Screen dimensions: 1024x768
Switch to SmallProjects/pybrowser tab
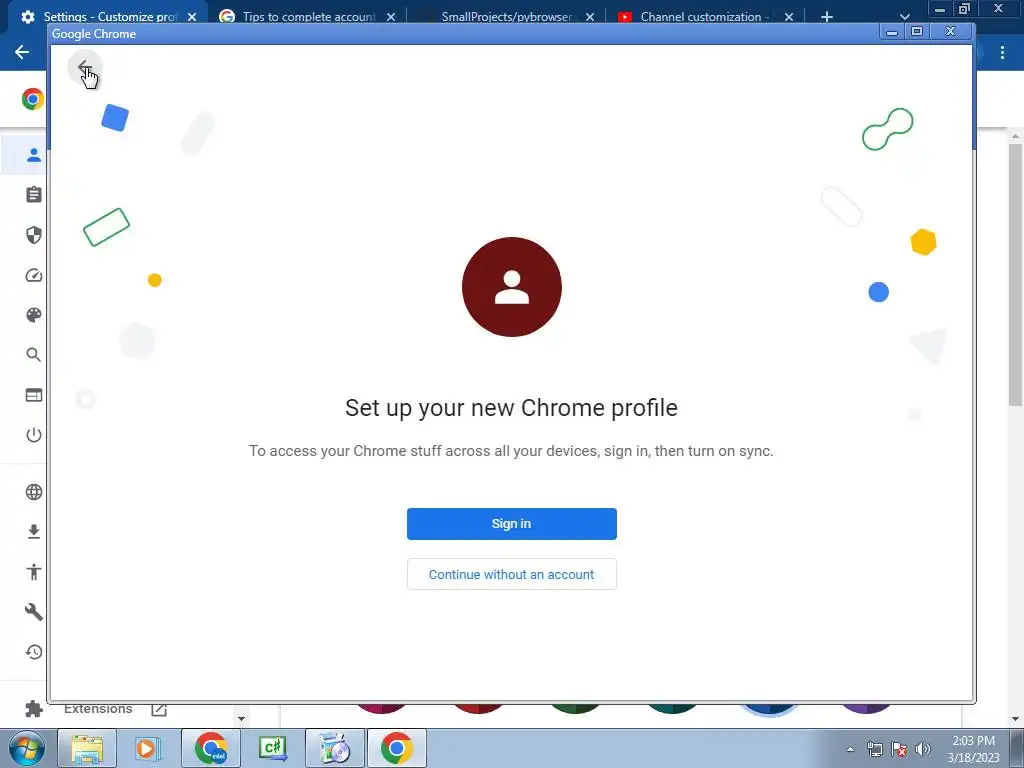click(x=507, y=16)
